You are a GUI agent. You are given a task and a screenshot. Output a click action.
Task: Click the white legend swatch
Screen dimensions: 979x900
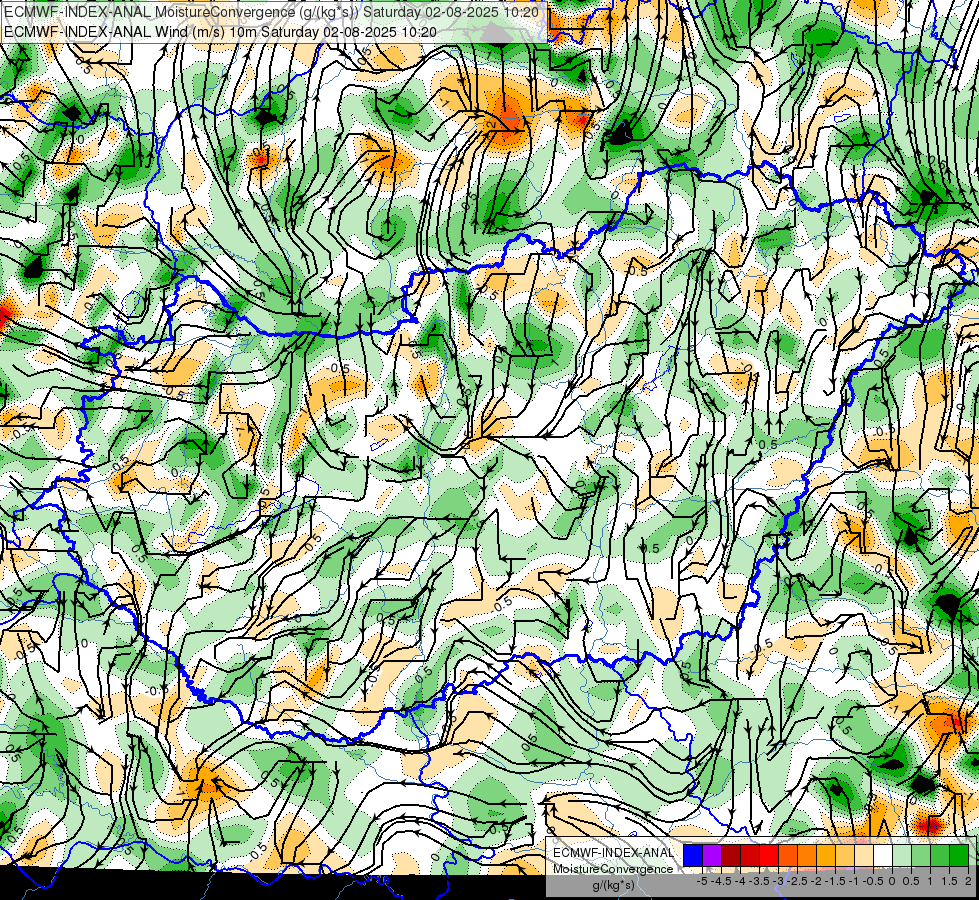click(883, 855)
